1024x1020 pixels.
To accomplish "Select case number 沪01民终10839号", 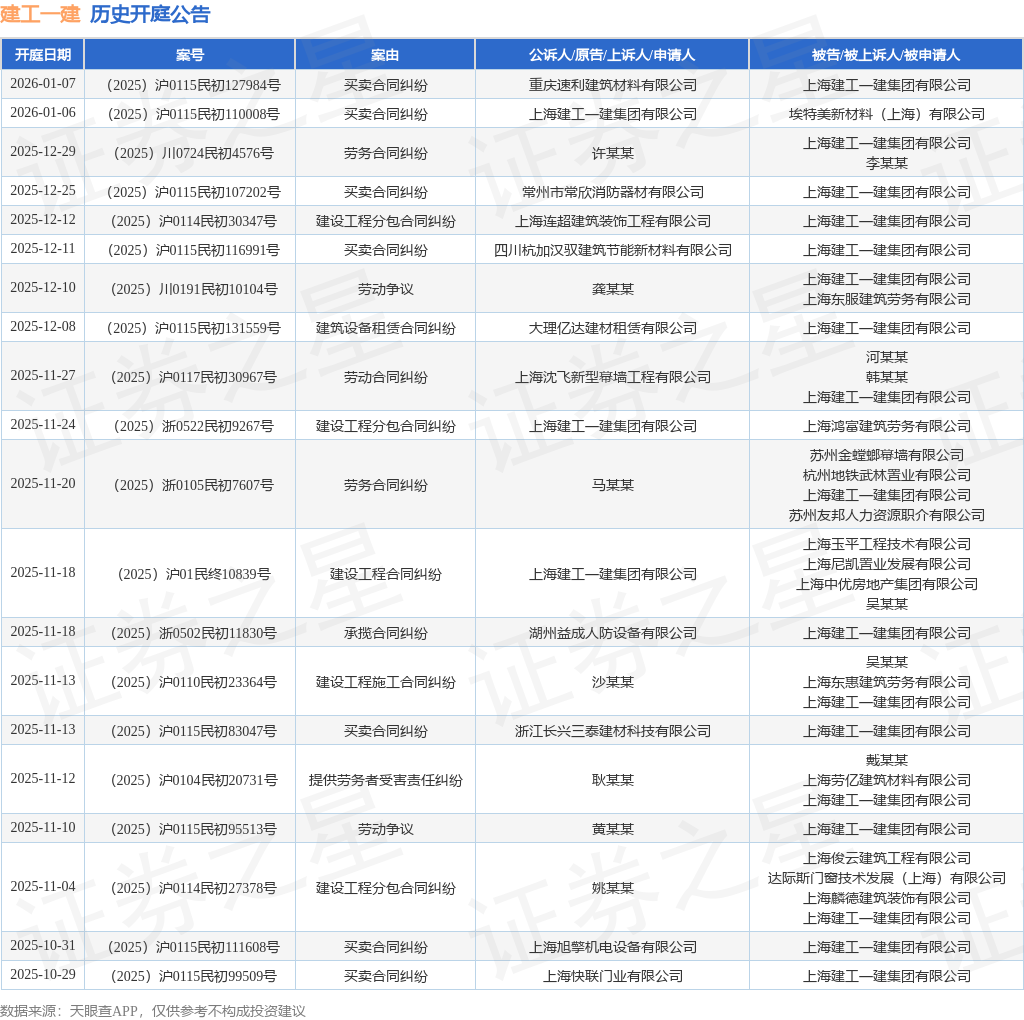I will [193, 574].
